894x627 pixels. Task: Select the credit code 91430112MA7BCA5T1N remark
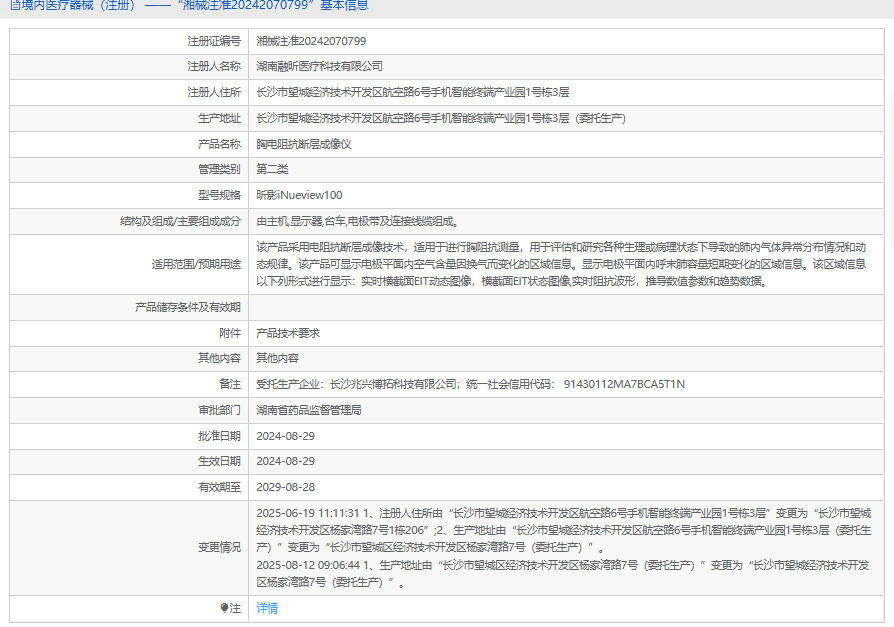[624, 384]
